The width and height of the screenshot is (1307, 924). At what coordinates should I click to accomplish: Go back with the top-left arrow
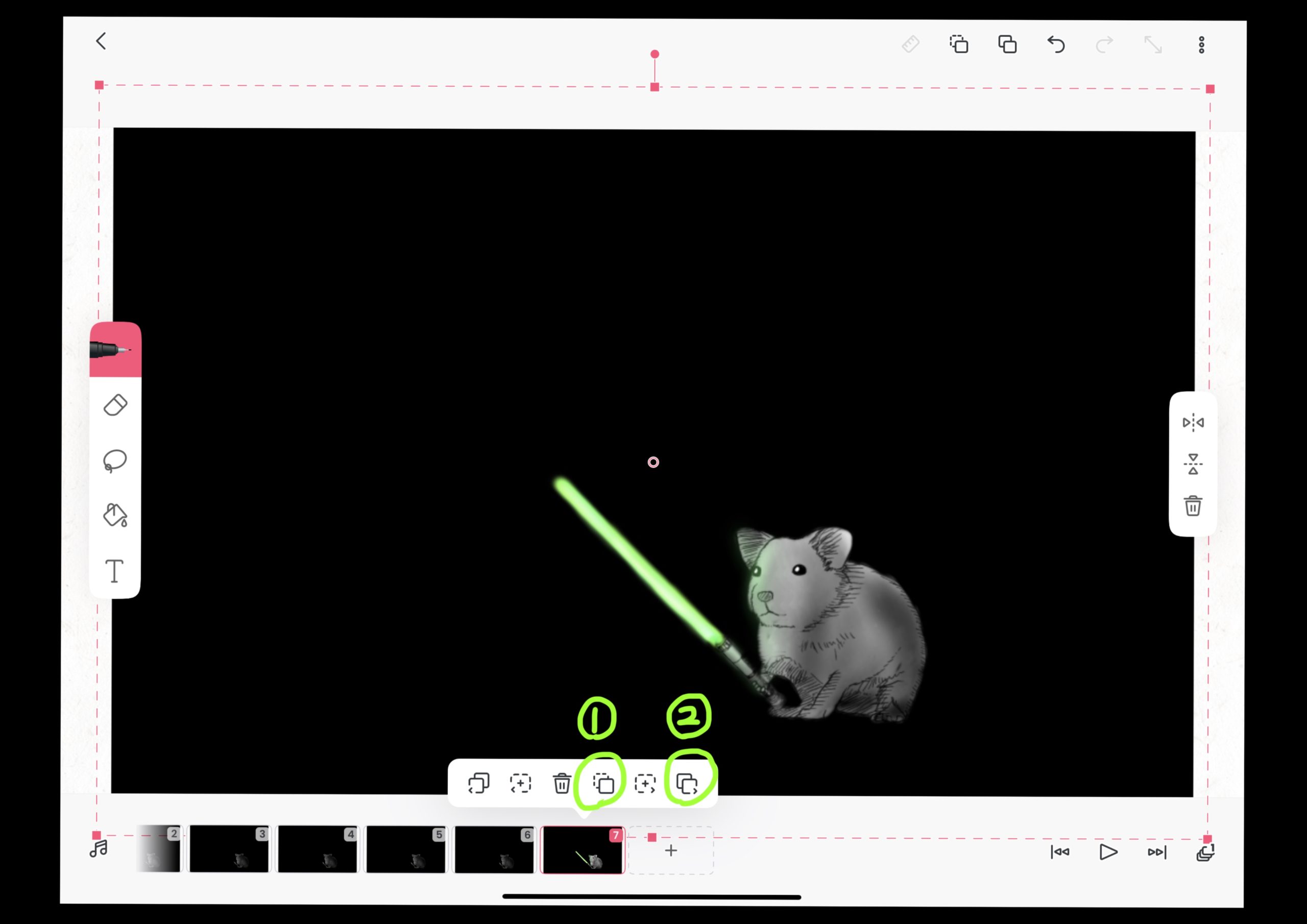tap(101, 41)
